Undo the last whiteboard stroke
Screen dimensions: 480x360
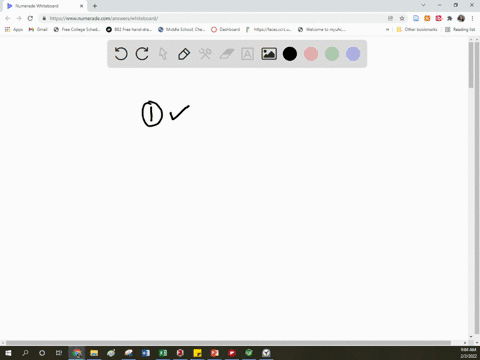tap(121, 54)
